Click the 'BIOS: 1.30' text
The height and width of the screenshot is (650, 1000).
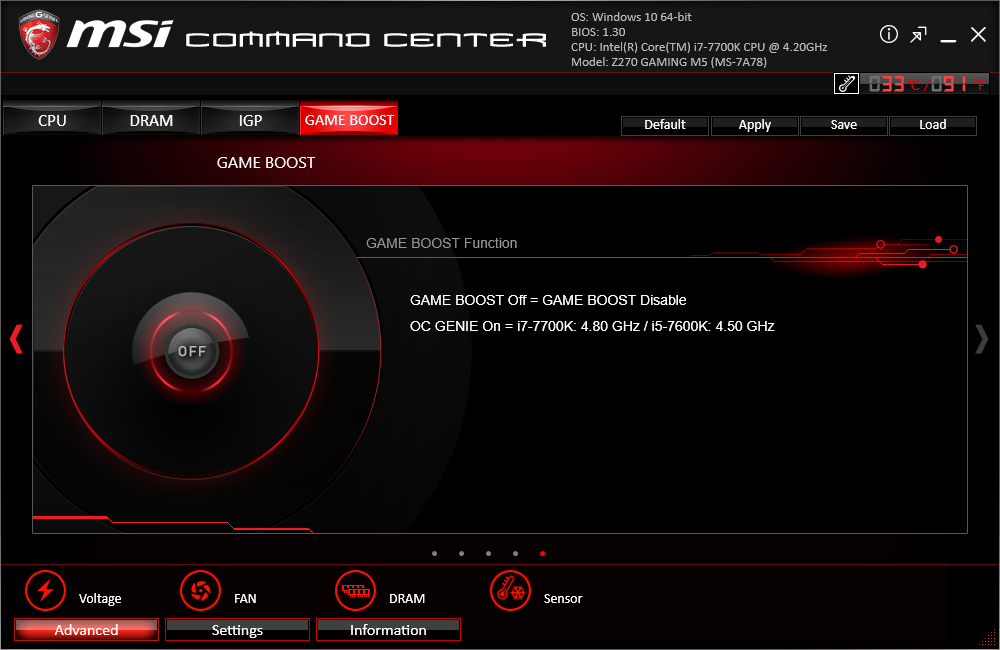[x=598, y=32]
